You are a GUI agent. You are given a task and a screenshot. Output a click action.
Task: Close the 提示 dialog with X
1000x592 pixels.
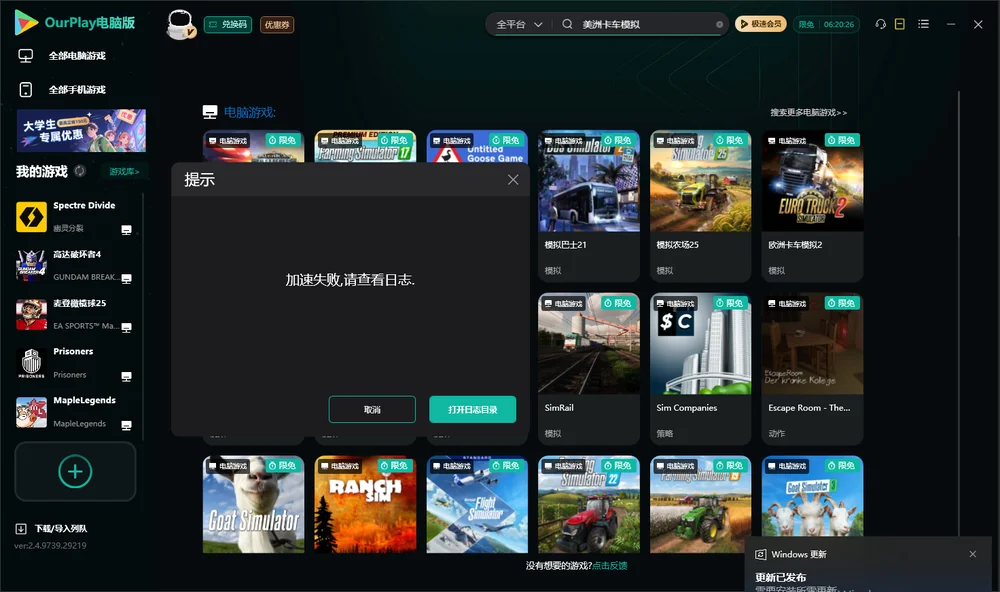click(x=513, y=180)
